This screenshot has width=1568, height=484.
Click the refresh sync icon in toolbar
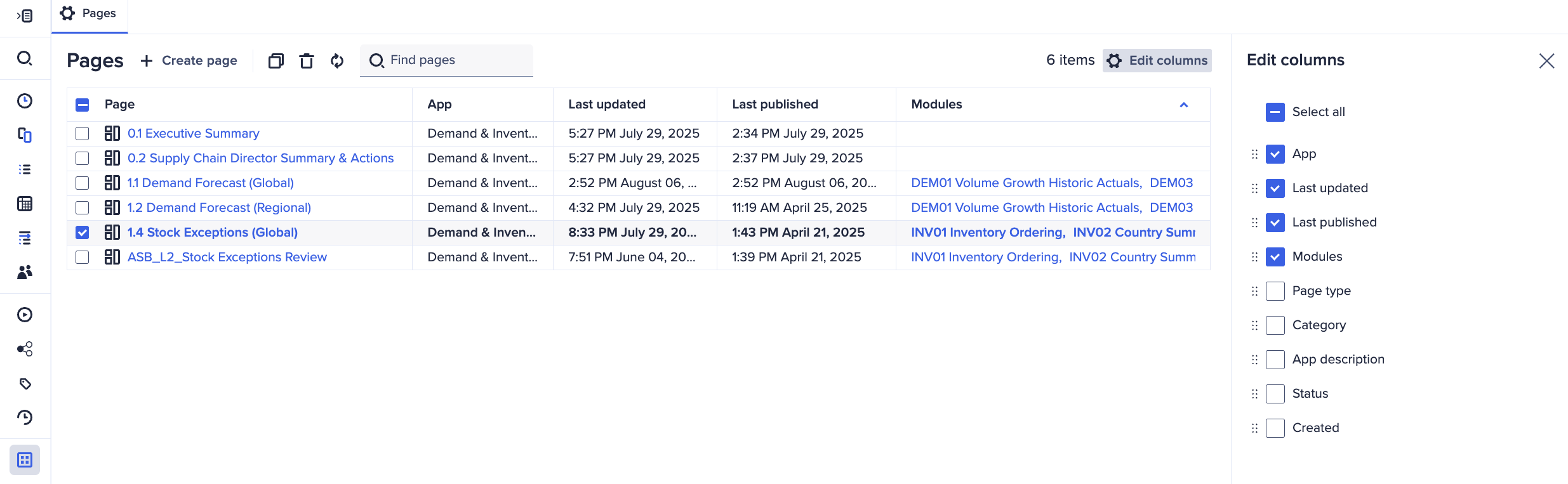pyautogui.click(x=337, y=61)
